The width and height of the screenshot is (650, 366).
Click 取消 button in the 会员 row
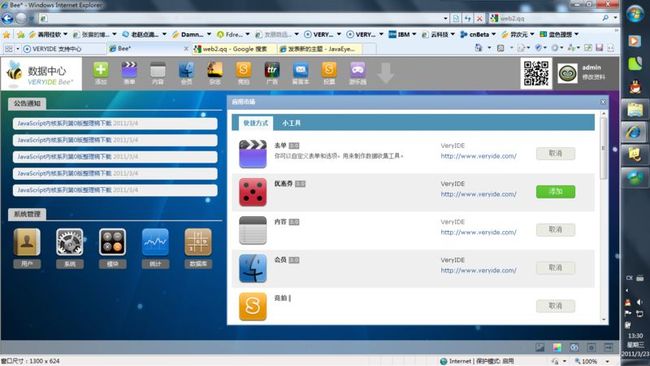tap(555, 268)
